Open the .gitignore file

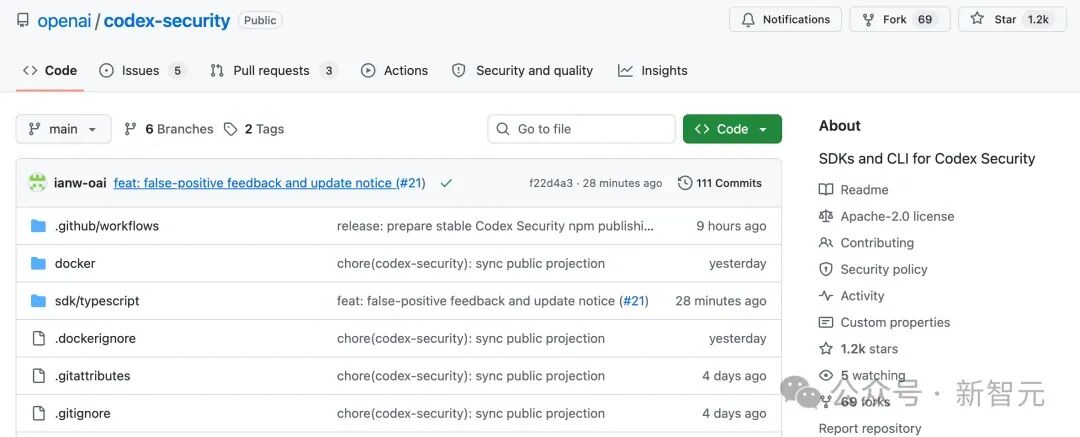pos(83,414)
